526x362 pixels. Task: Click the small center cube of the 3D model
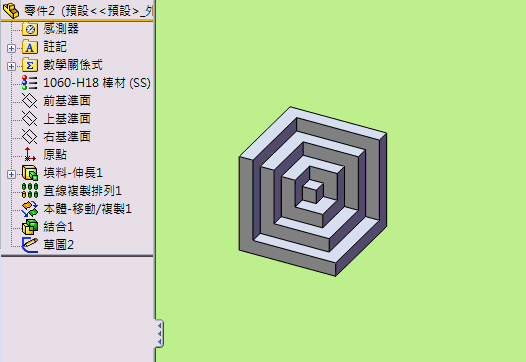pos(313,192)
